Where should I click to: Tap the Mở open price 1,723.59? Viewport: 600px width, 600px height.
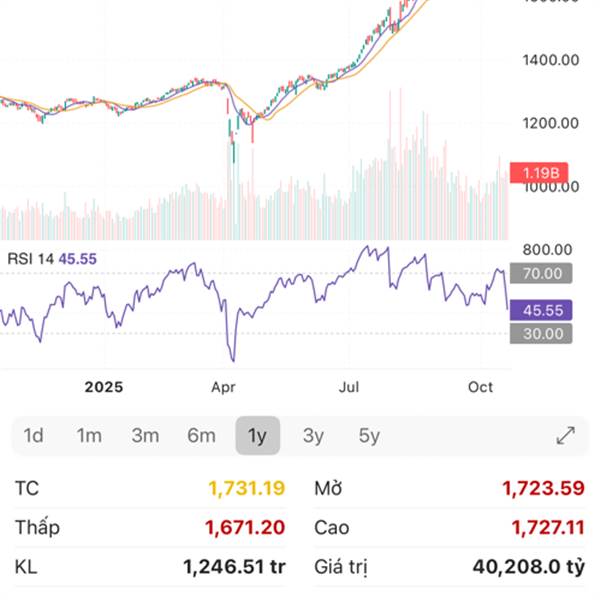click(543, 488)
